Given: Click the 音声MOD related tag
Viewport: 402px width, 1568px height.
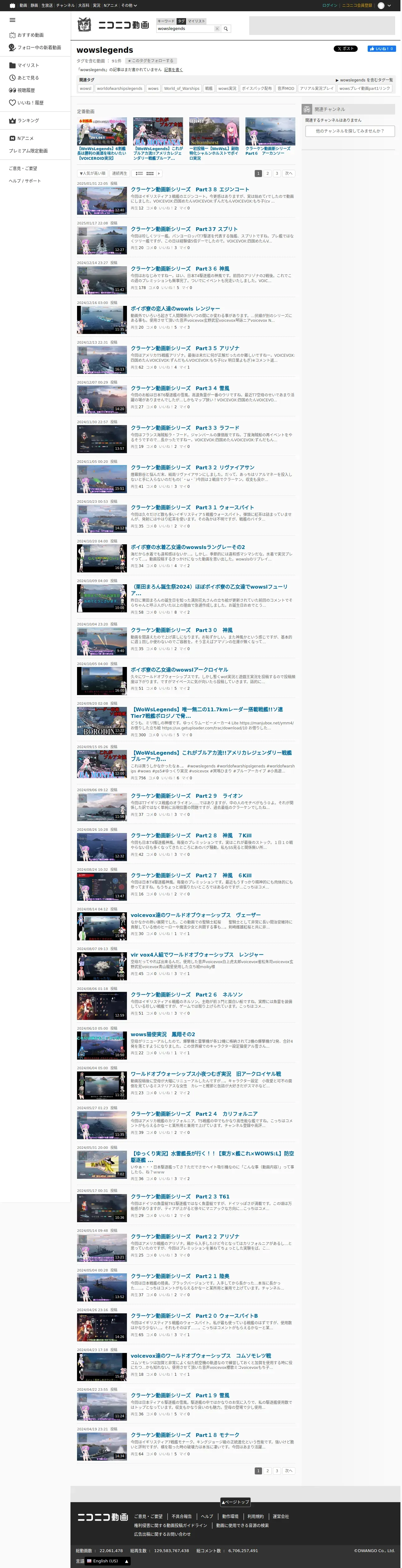Looking at the screenshot, I should [x=286, y=88].
